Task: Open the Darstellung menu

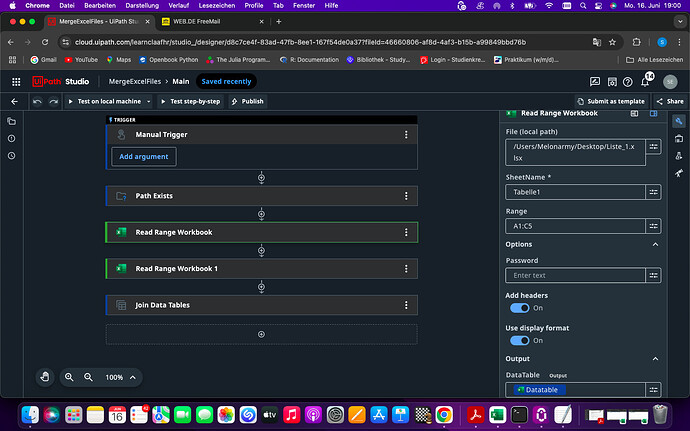Action: [142, 6]
